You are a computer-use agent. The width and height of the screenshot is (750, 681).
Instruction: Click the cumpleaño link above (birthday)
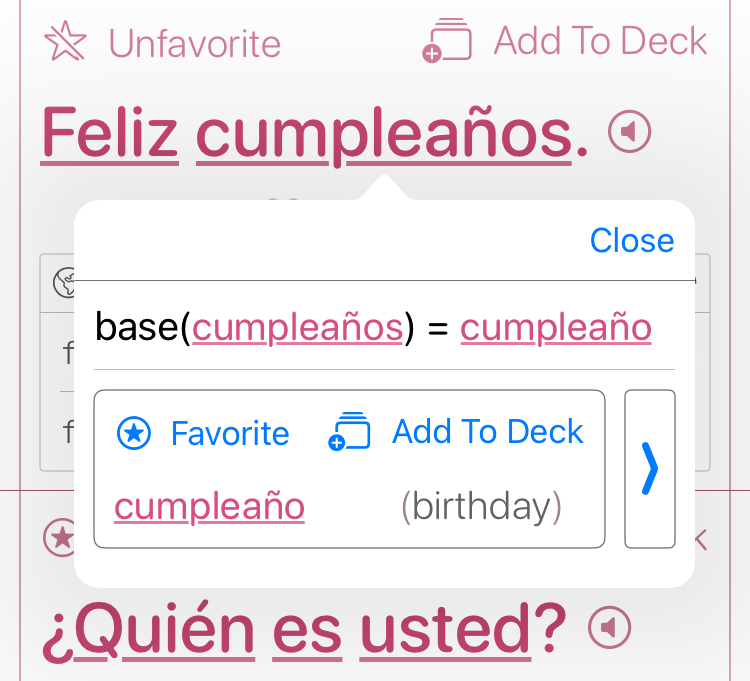click(209, 507)
